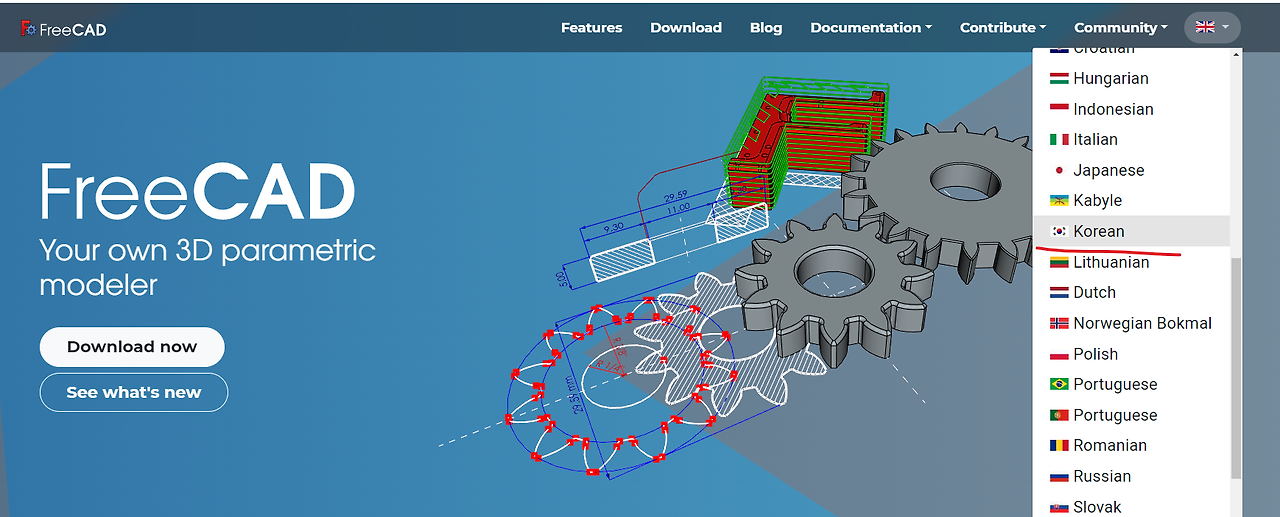Expand the Contribute dropdown menu
This screenshot has width=1280, height=517.
click(1003, 28)
